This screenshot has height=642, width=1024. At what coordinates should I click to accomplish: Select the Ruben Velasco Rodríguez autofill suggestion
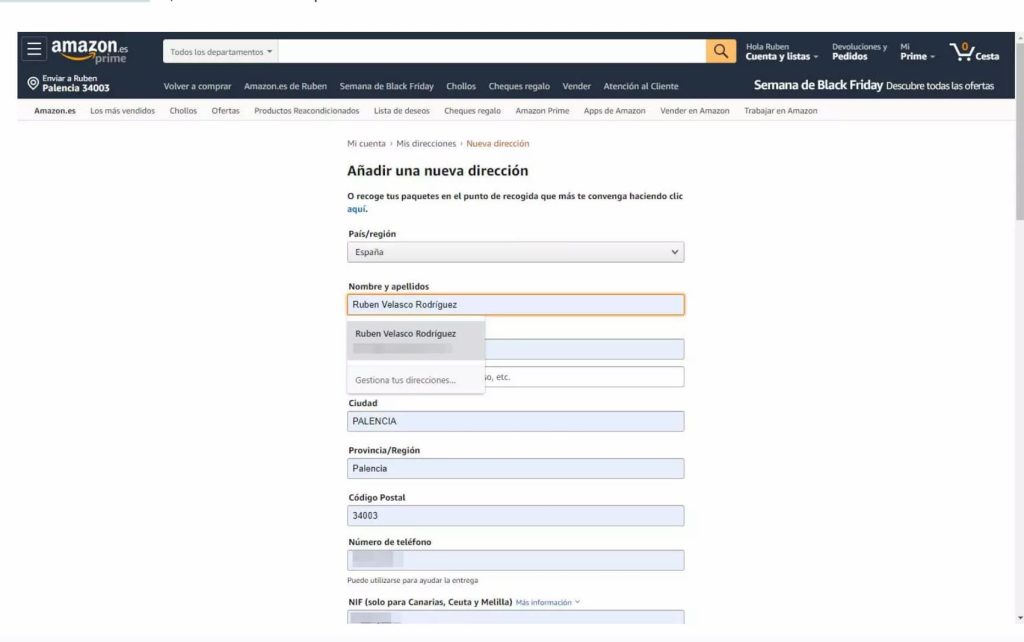(416, 340)
